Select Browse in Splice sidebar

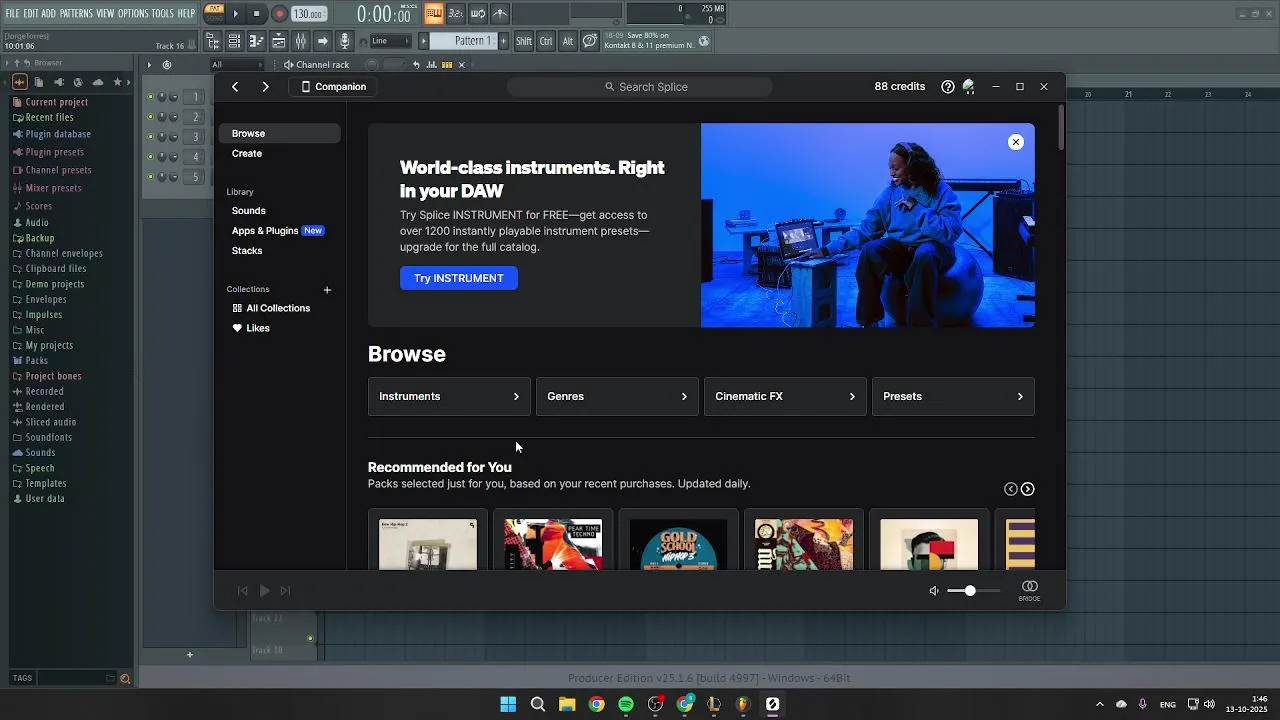tap(280, 134)
